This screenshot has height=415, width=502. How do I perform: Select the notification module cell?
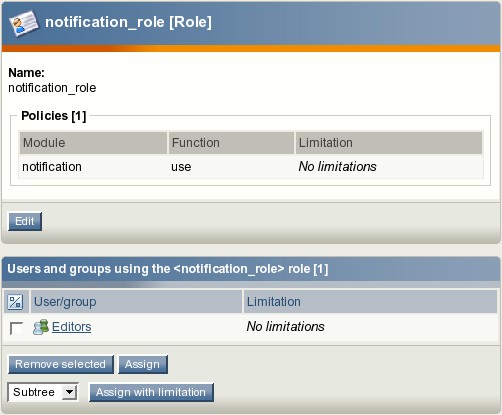coord(52,167)
